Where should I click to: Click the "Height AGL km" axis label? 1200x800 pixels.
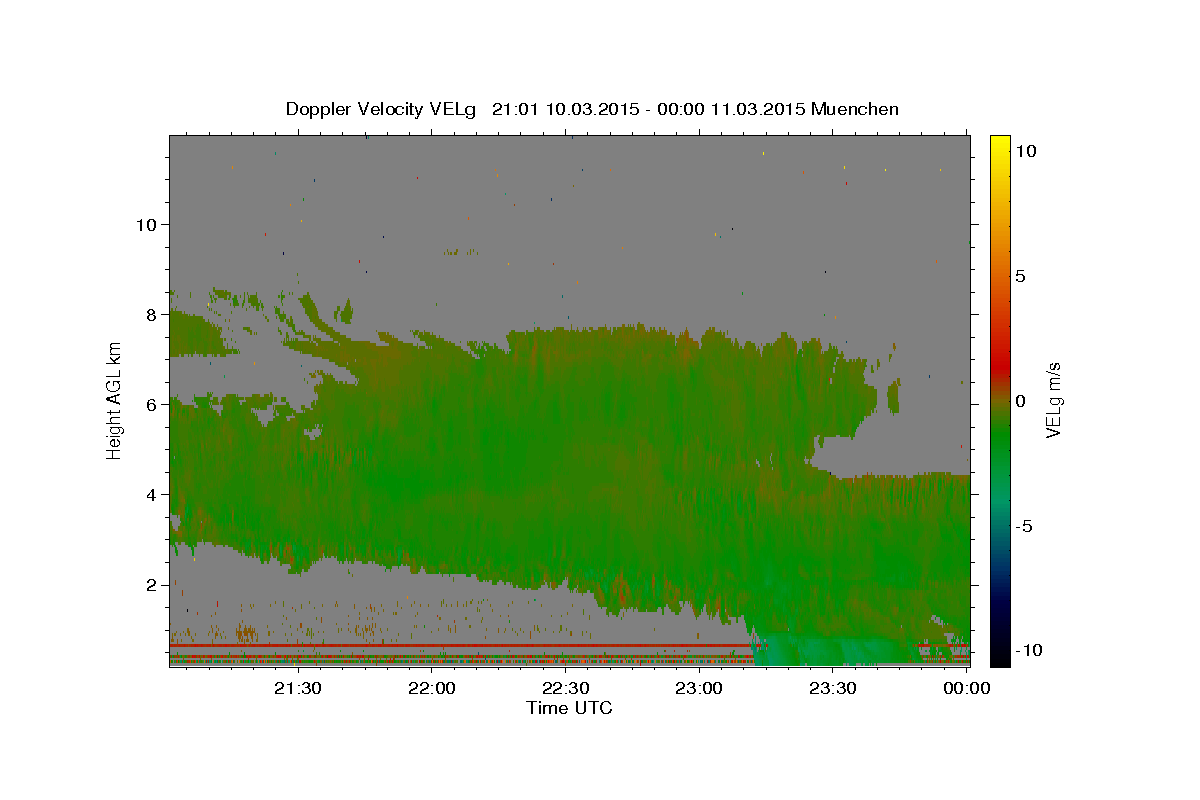(x=115, y=400)
